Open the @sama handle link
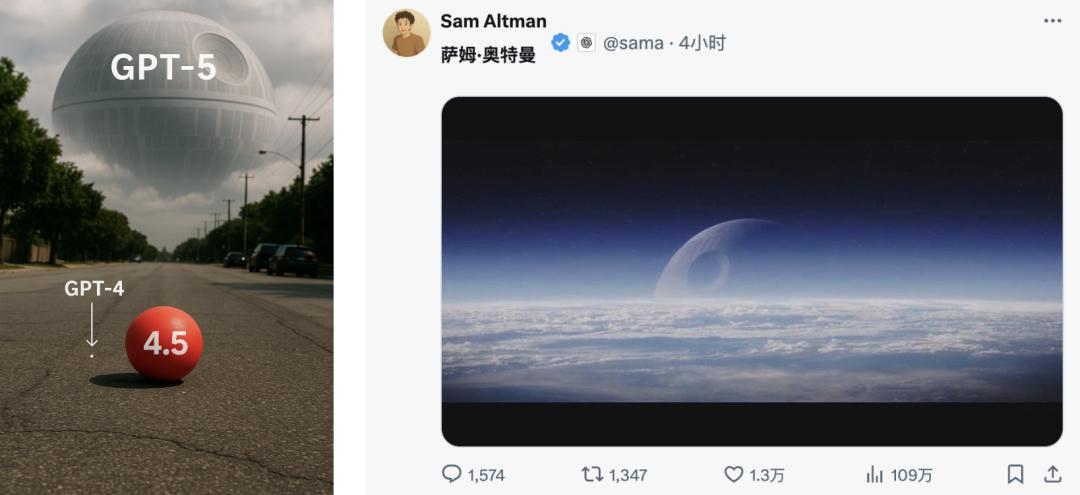 coord(633,43)
